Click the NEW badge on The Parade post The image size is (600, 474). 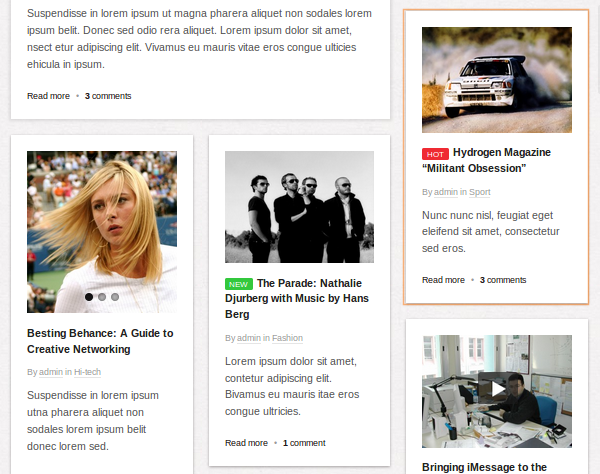[238, 284]
